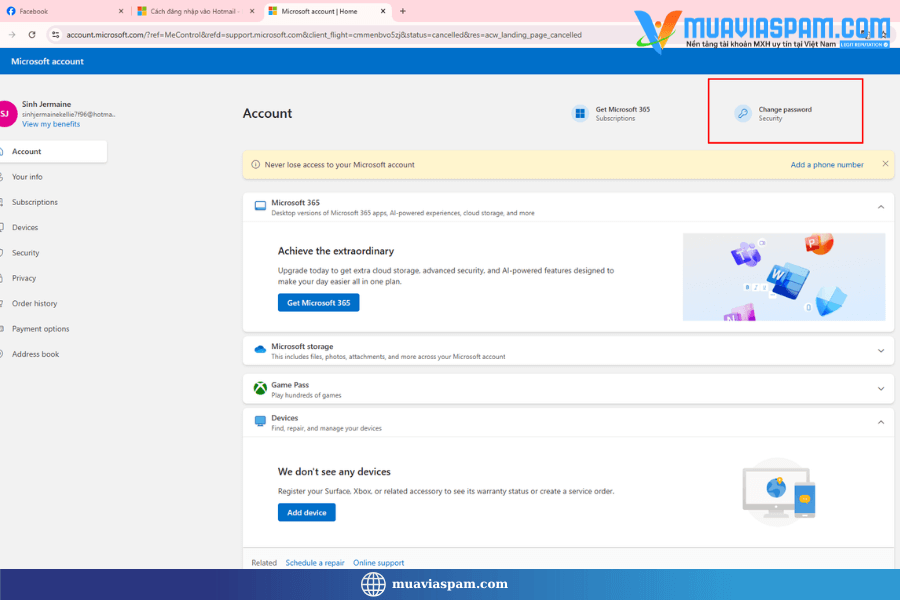
Task: Reload the page with the refresh icon
Action: [32, 34]
